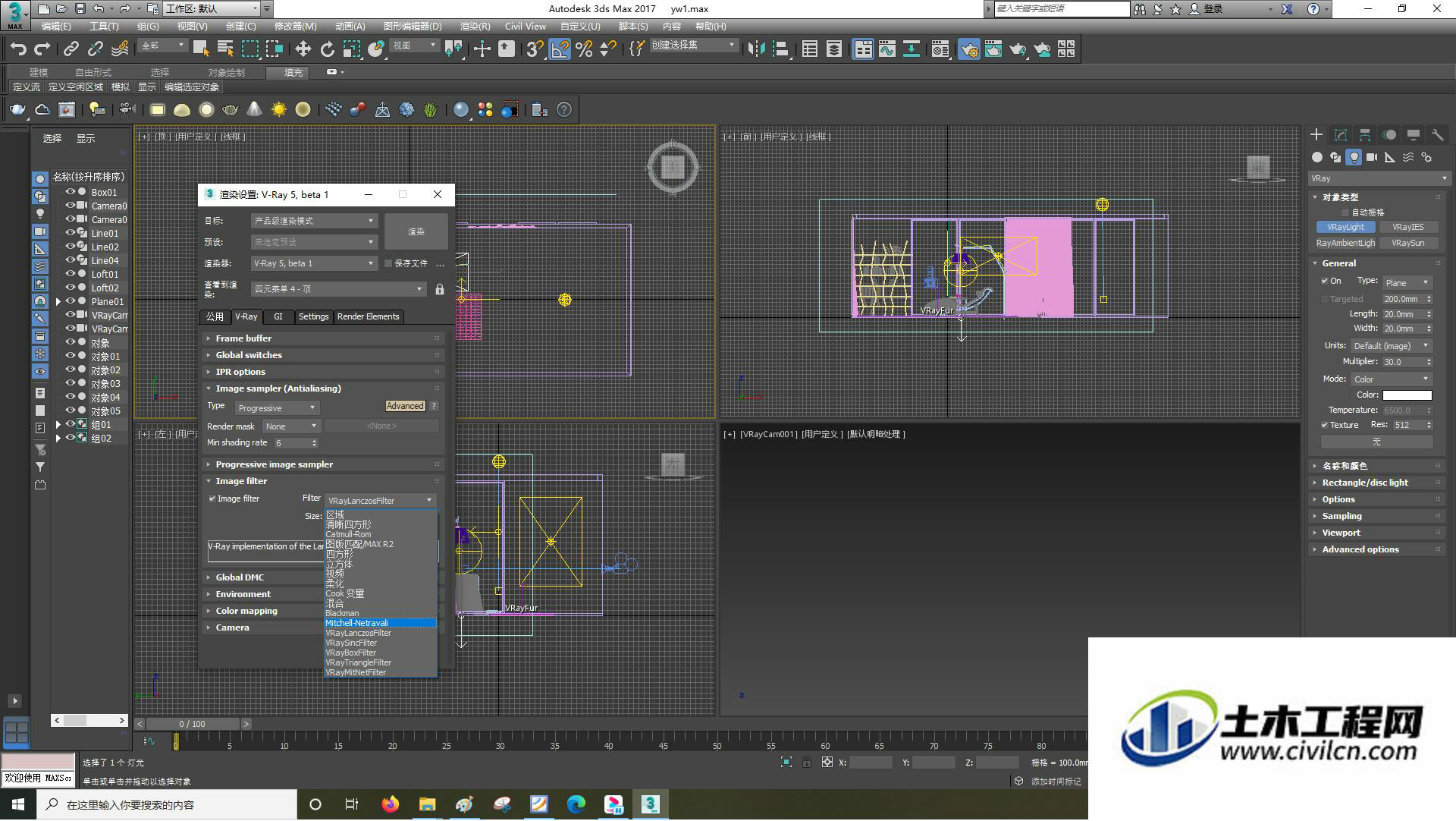Select the Lights category icon
The width and height of the screenshot is (1456, 821).
coord(1354,157)
